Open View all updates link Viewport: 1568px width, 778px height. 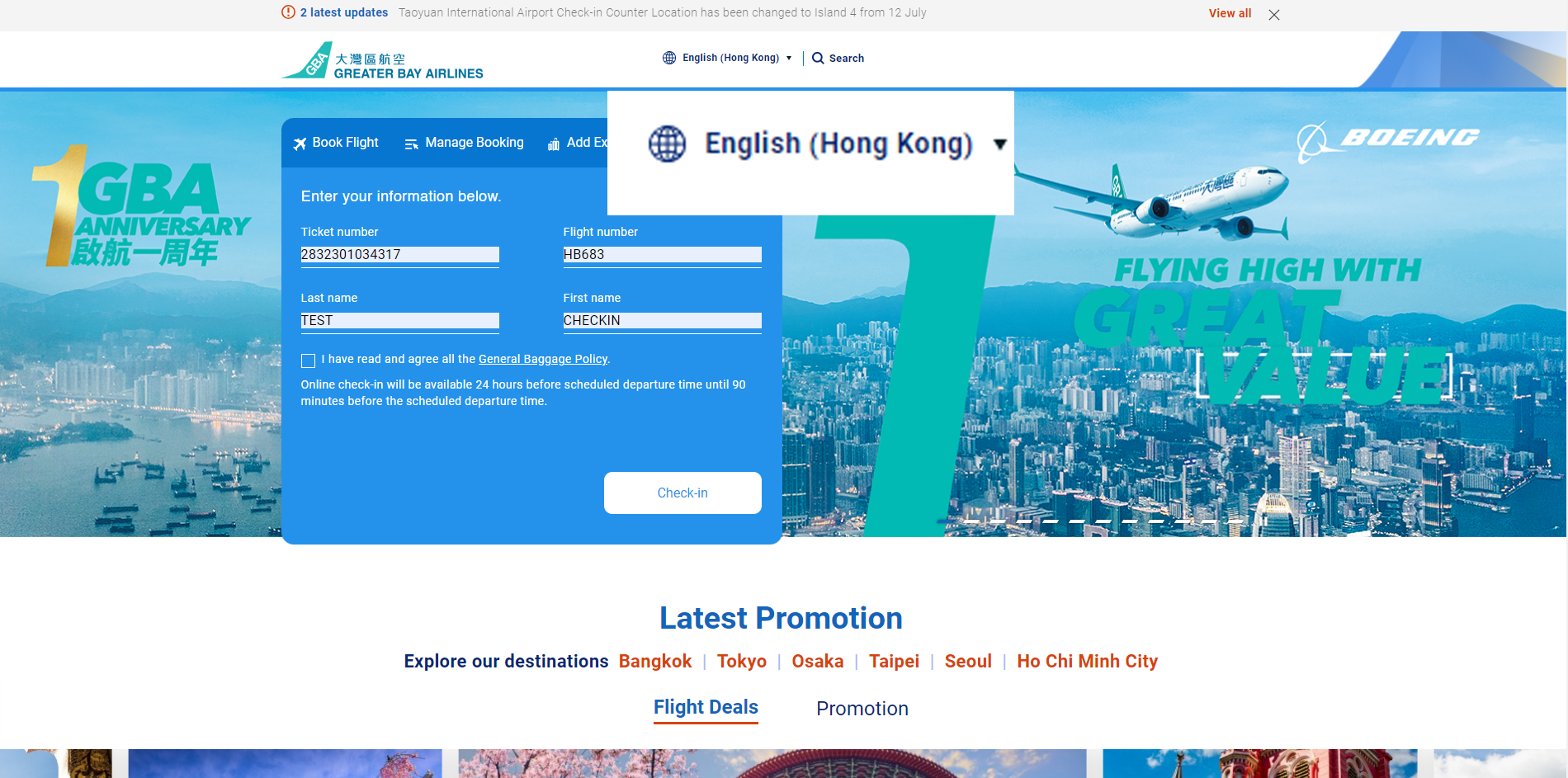[1230, 13]
